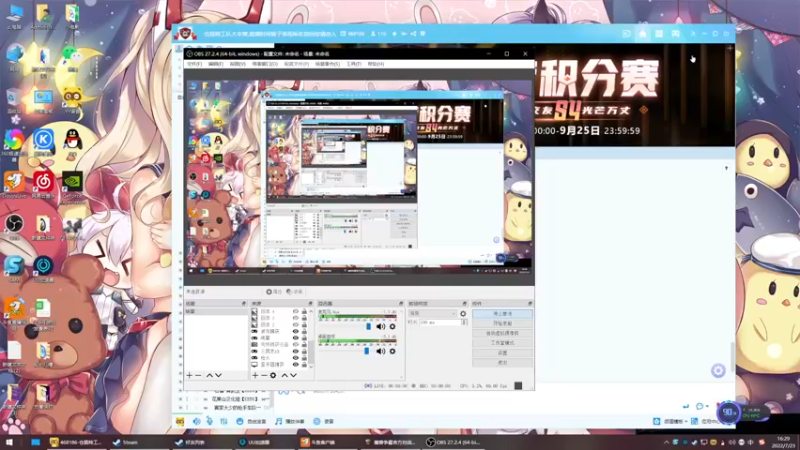This screenshot has height=450, width=800.
Task: Open the YY chat bubble dropdown arrow
Action: [x=707, y=407]
